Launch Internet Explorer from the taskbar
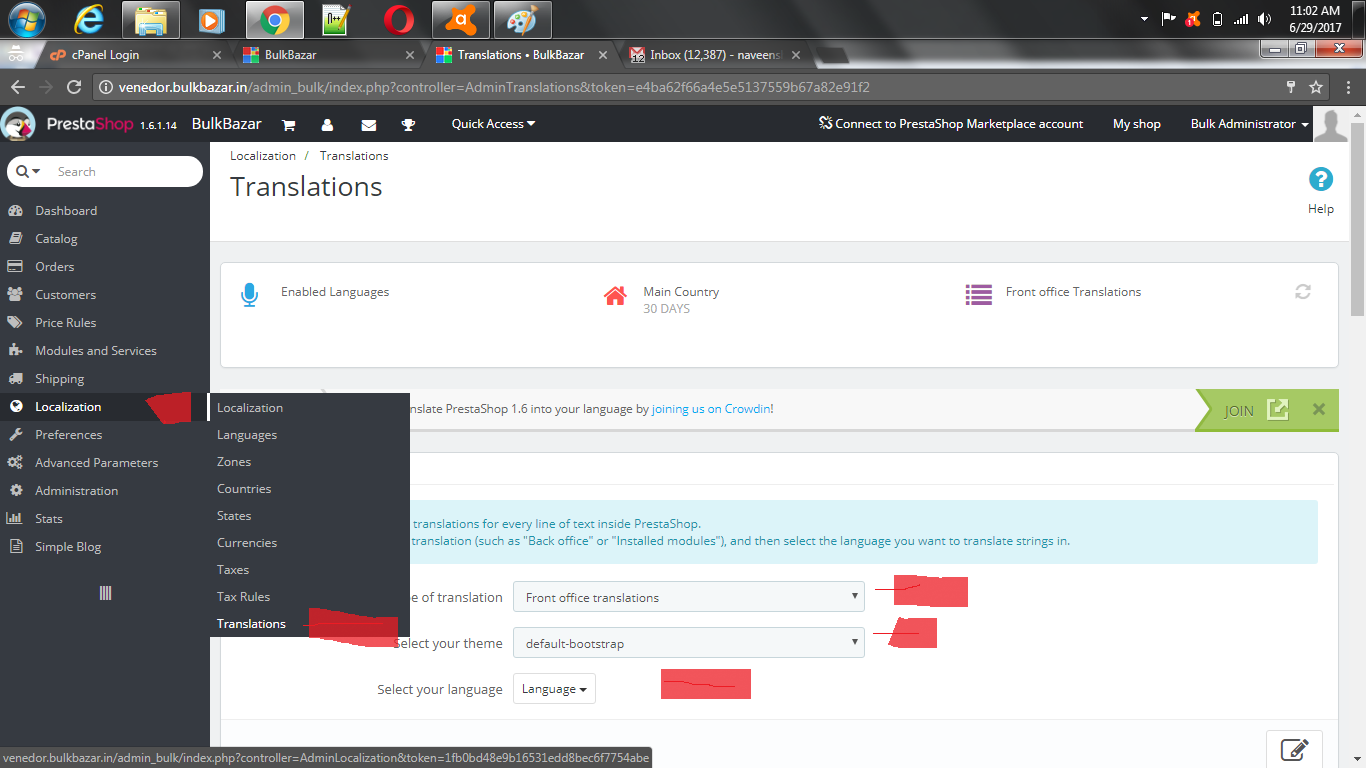This screenshot has height=768, width=1366. [x=89, y=19]
